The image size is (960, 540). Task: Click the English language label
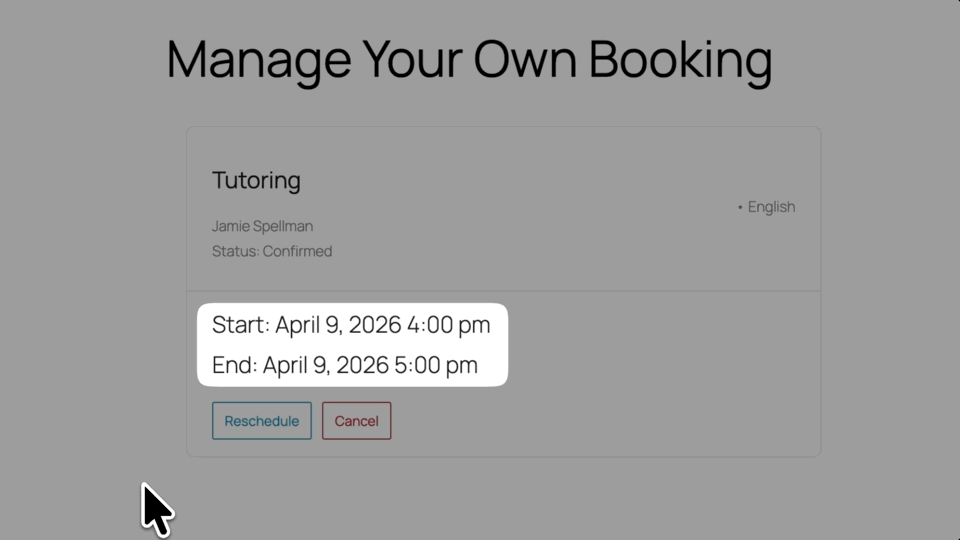pos(771,207)
